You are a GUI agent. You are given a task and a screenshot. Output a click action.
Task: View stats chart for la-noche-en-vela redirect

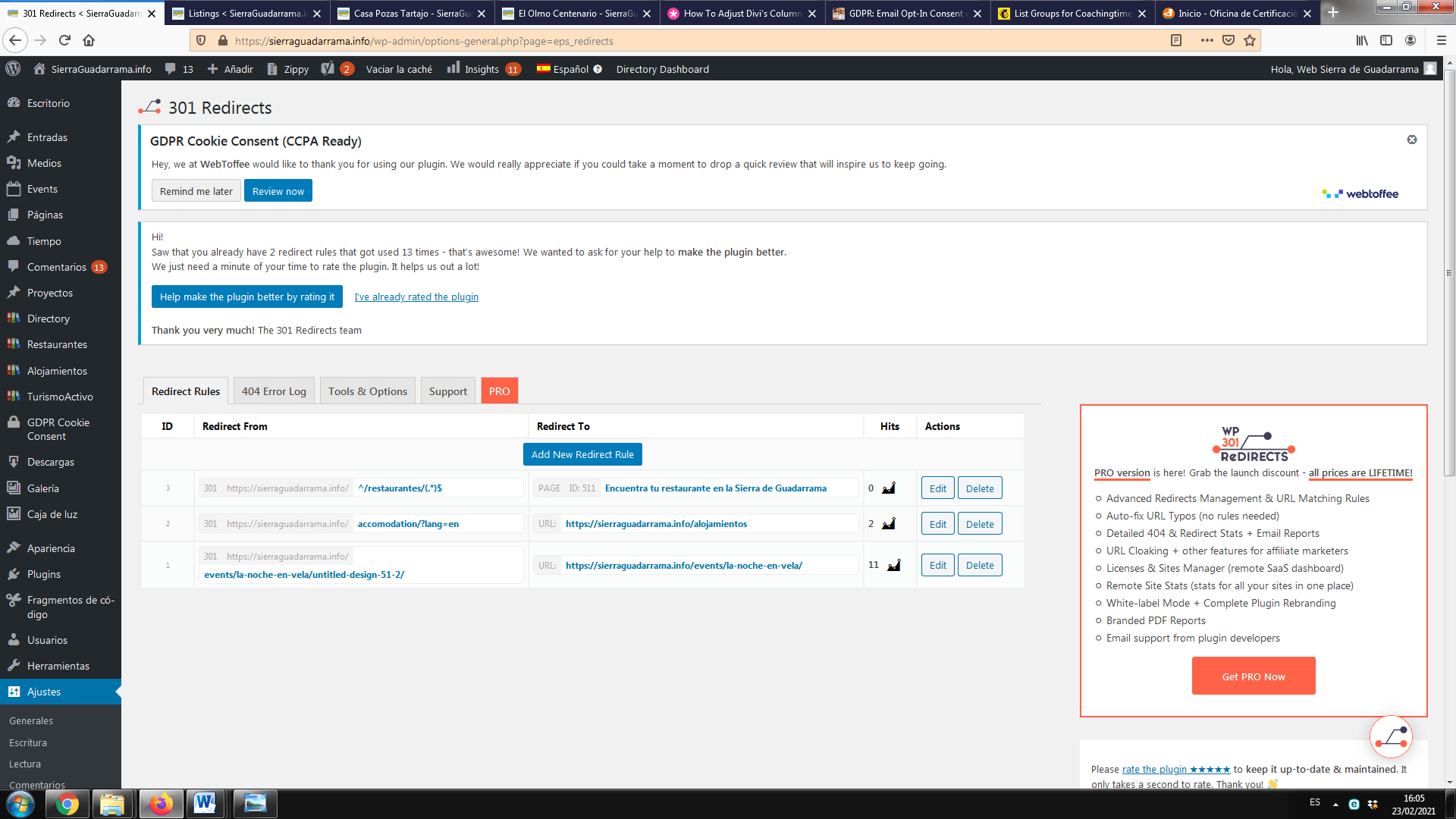[894, 565]
